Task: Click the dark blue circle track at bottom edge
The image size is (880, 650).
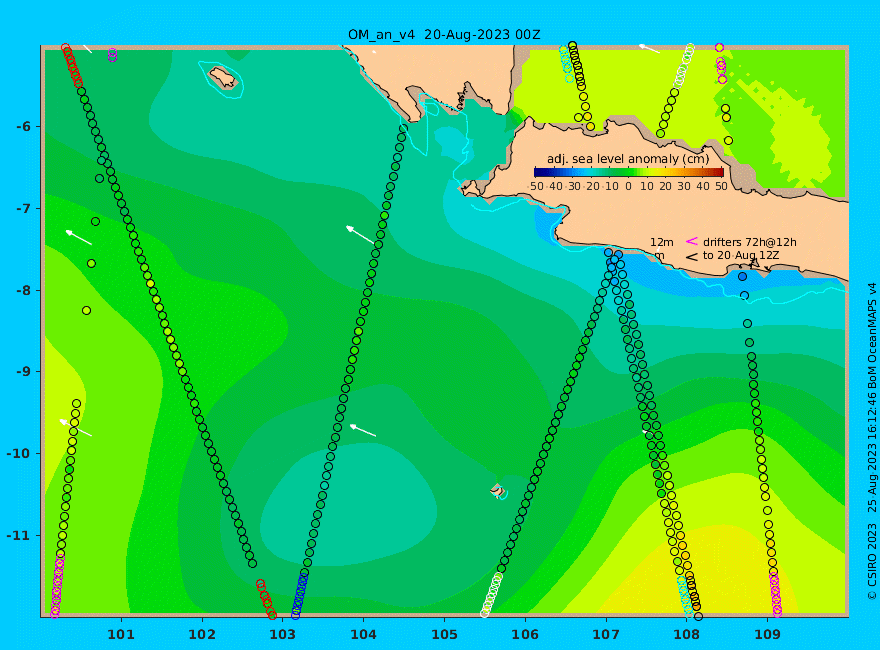Action: click(300, 596)
